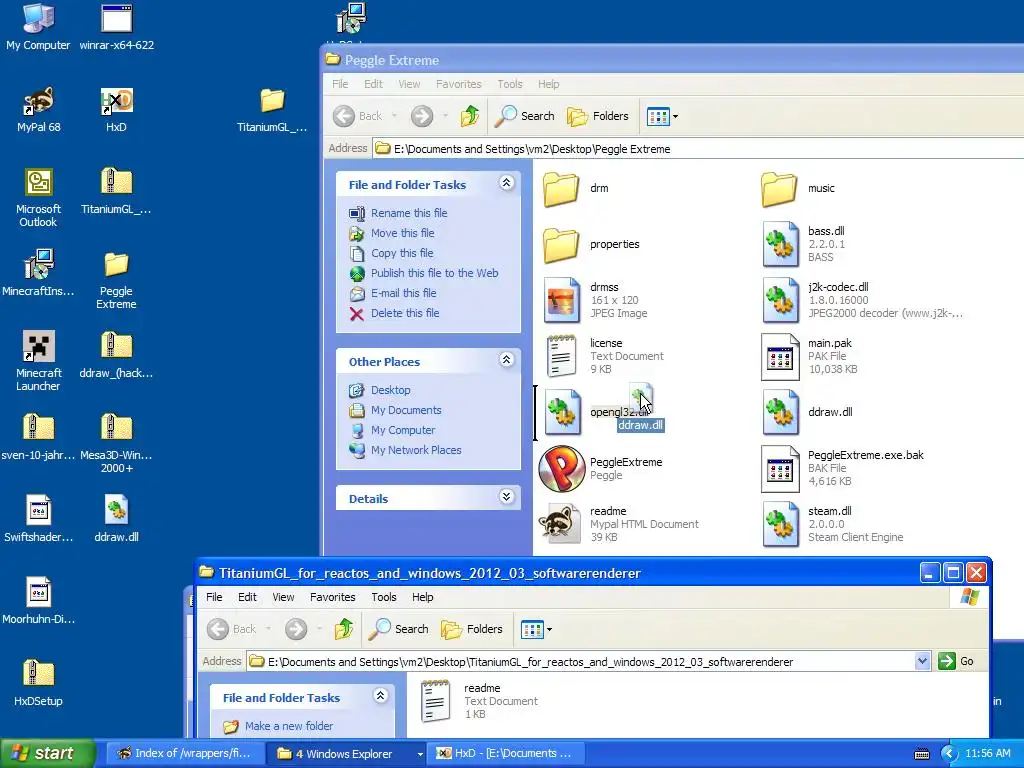The image size is (1024, 768).
Task: Click Copy this file
Action: (x=402, y=253)
